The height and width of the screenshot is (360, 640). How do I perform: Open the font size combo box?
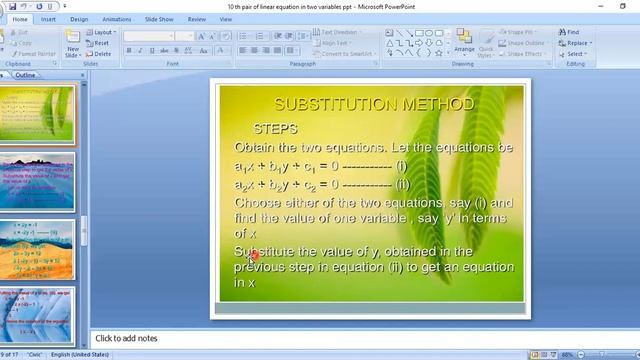[184, 36]
